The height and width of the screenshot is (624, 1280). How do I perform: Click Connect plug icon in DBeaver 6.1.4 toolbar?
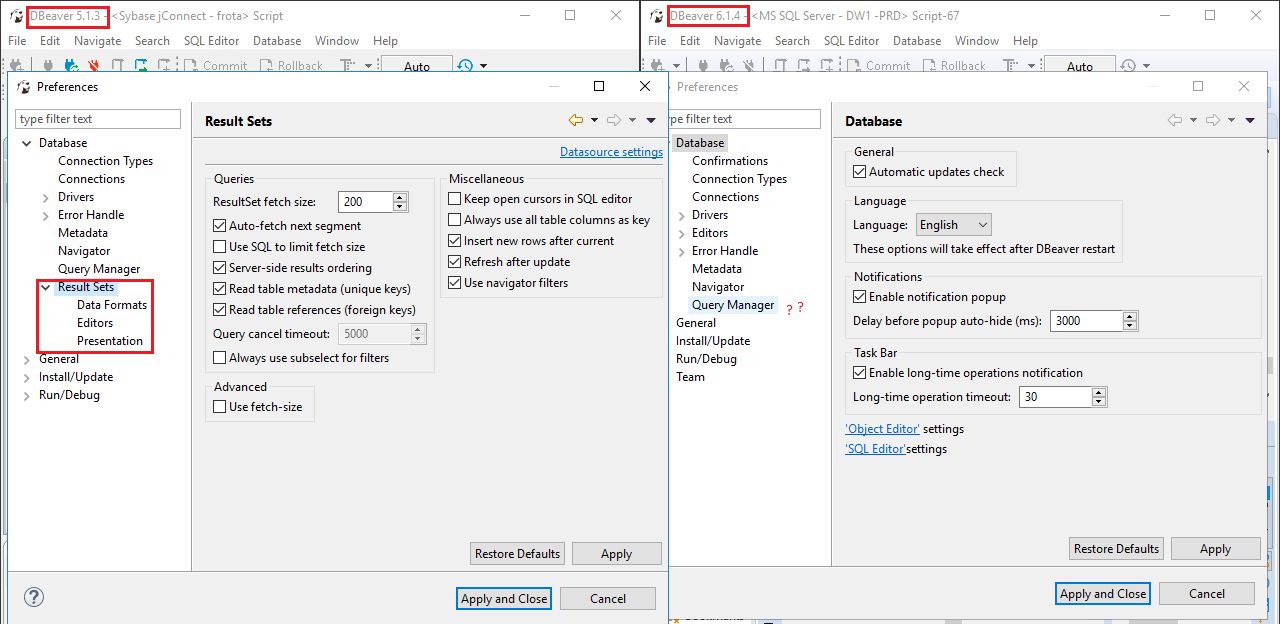tap(703, 65)
